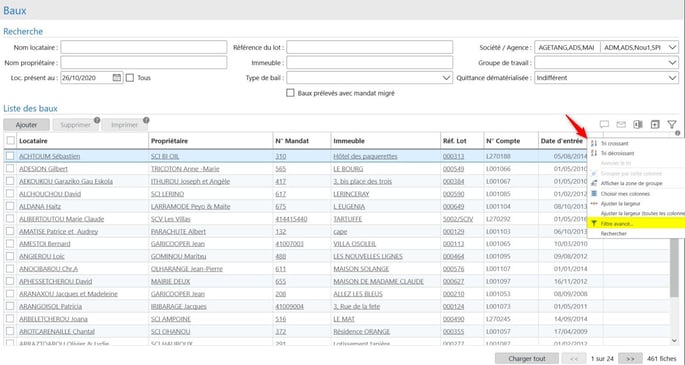Image resolution: width=685 pixels, height=365 pixels.
Task: Check the row checkbox for ADESION Gilbert
Action: pyautogui.click(x=10, y=169)
